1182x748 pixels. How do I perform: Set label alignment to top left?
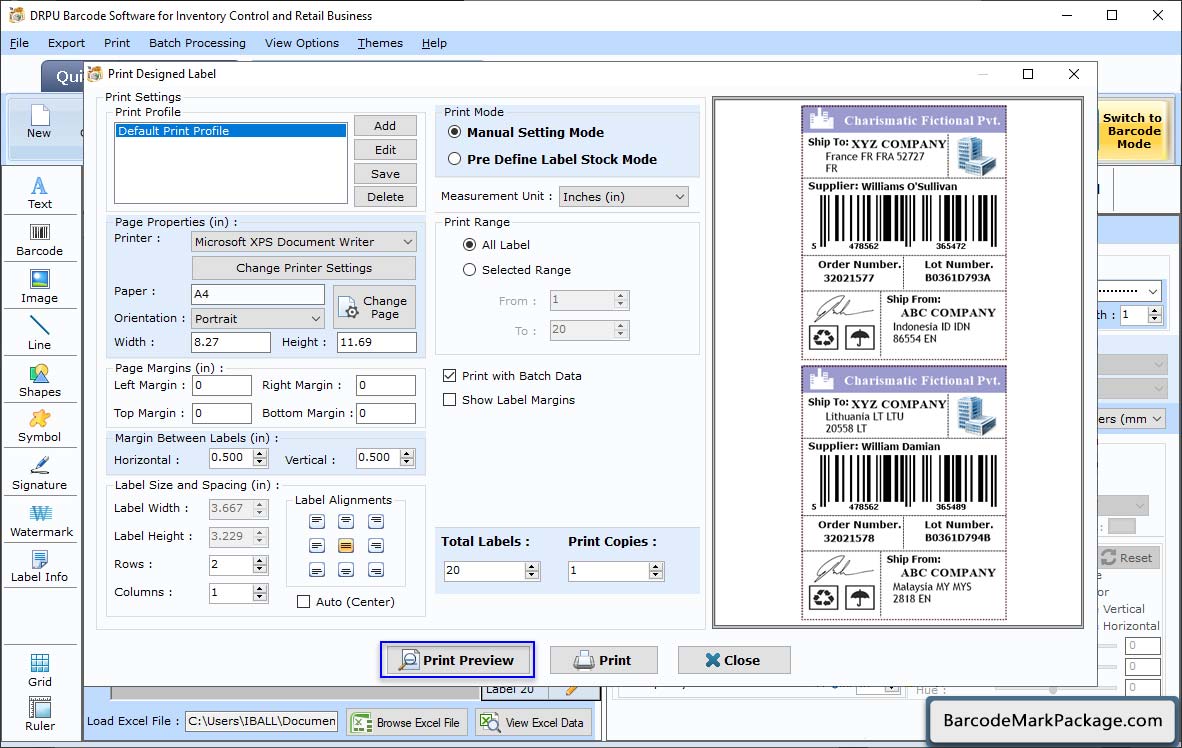(x=317, y=521)
